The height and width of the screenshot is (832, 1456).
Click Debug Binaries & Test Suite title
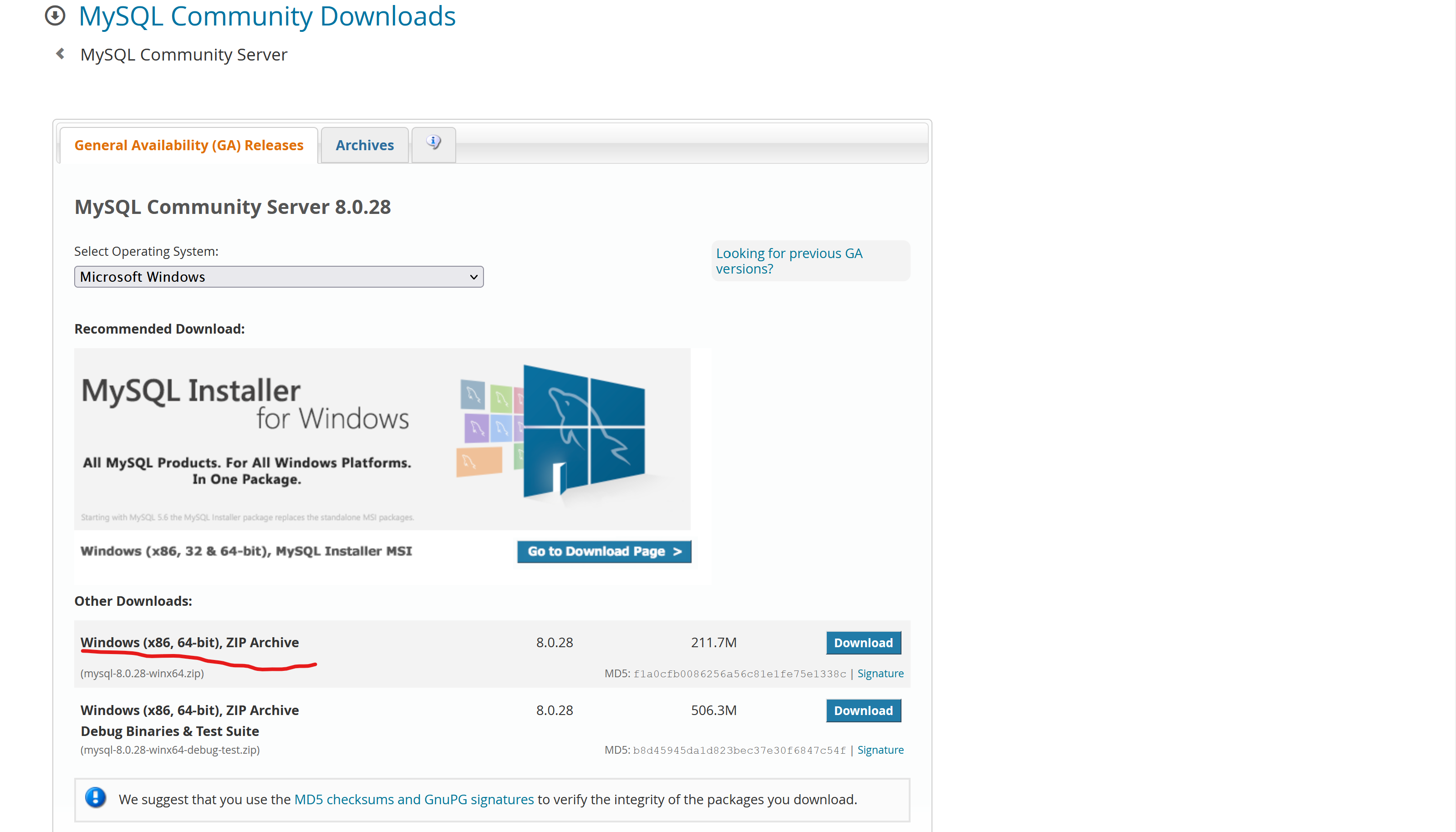pos(170,731)
